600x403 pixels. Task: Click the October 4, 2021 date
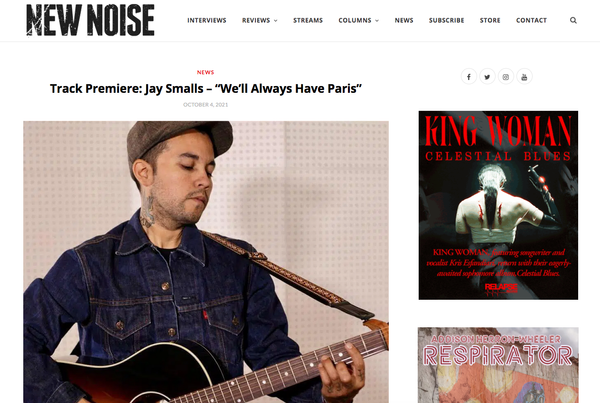(x=205, y=104)
